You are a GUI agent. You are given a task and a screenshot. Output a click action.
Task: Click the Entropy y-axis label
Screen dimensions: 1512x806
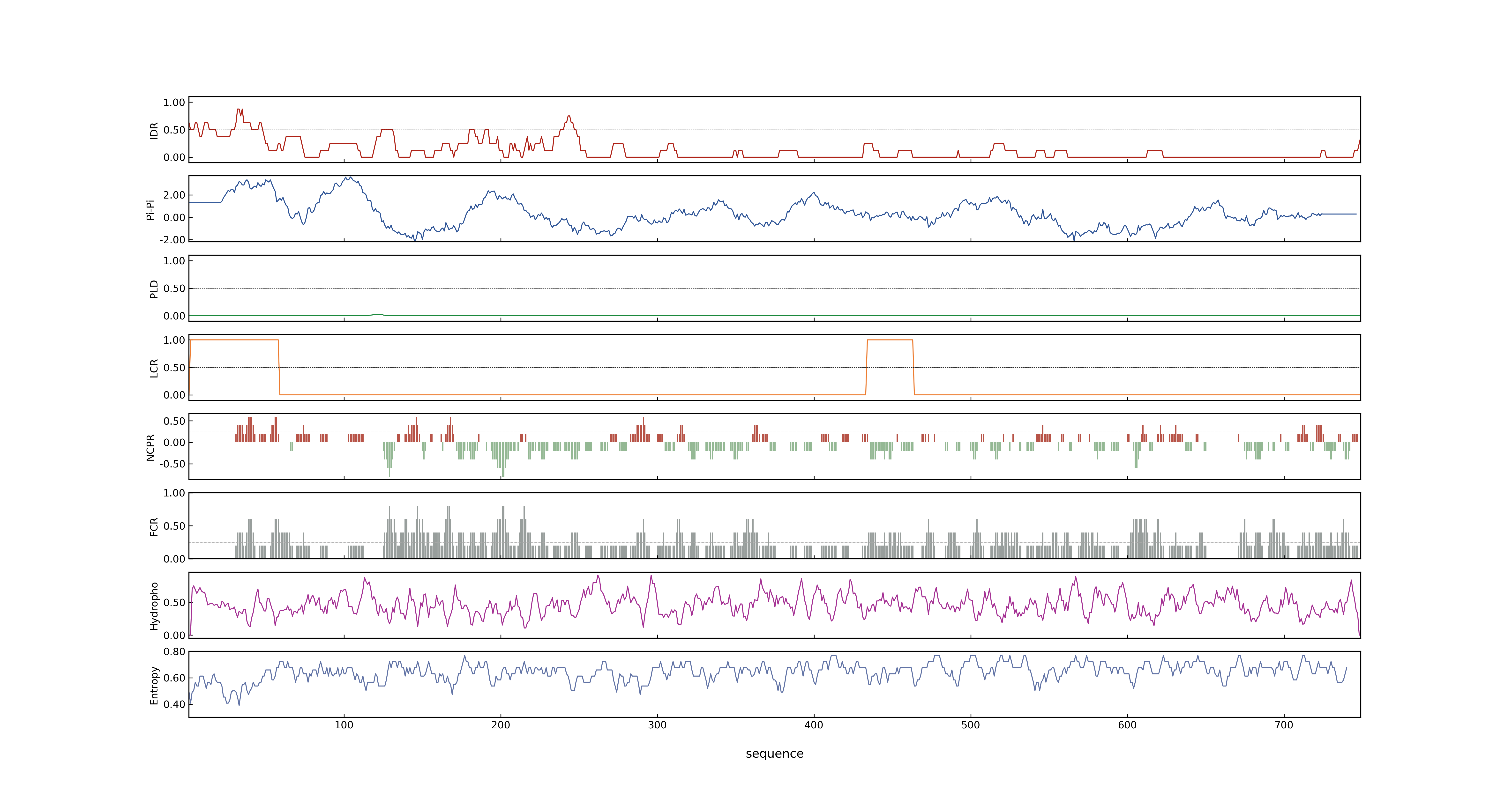[x=154, y=685]
